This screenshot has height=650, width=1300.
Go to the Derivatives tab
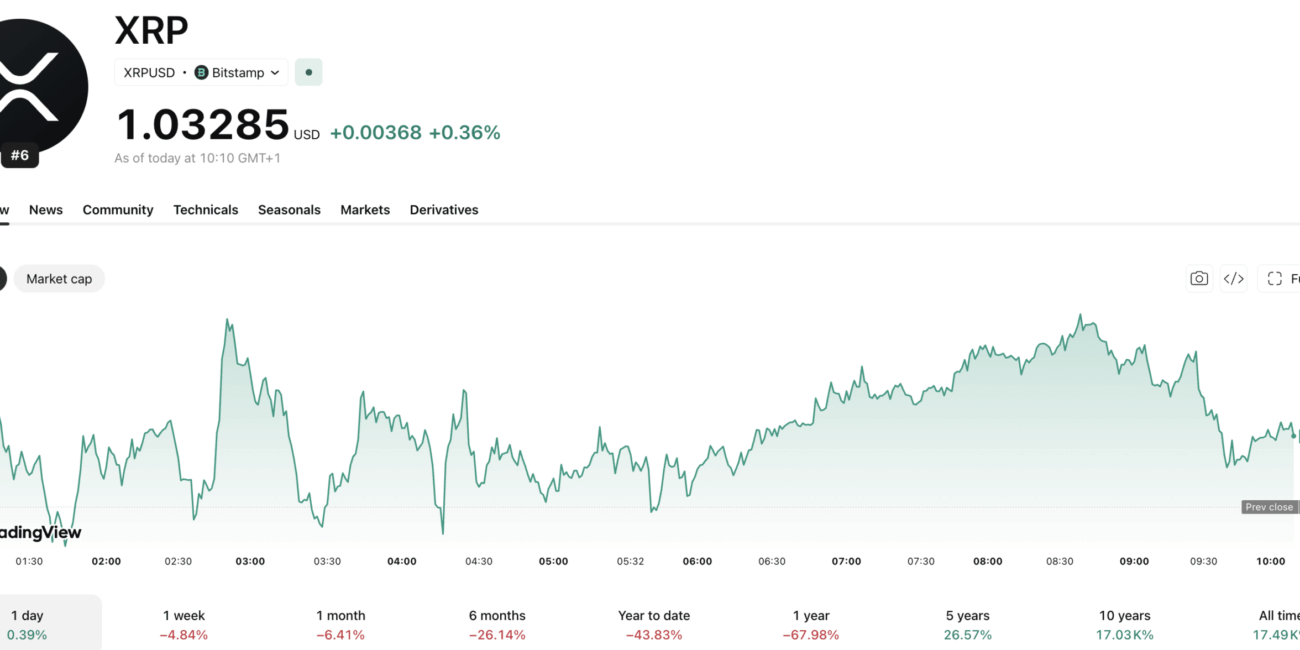click(444, 210)
